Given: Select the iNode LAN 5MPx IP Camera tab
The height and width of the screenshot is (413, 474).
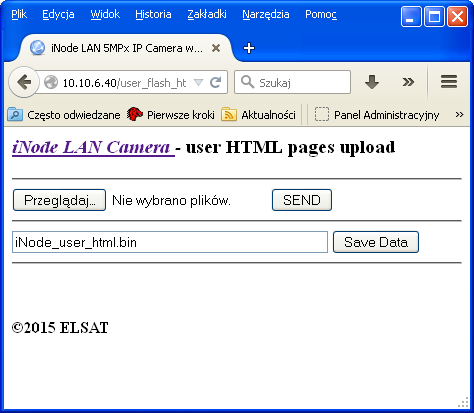Looking at the screenshot, I should coord(127,48).
